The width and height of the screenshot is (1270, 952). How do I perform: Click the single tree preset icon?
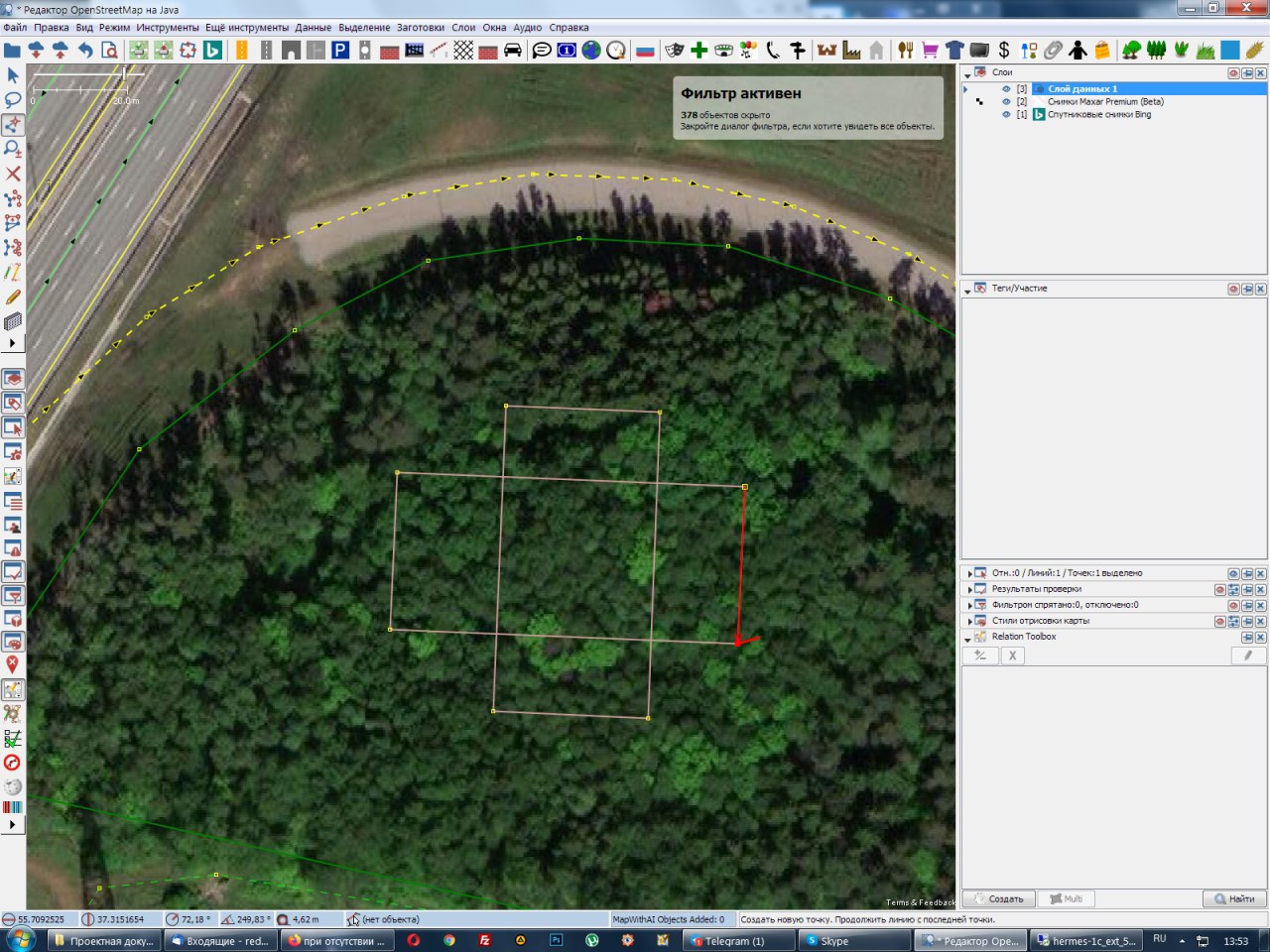[x=1132, y=50]
